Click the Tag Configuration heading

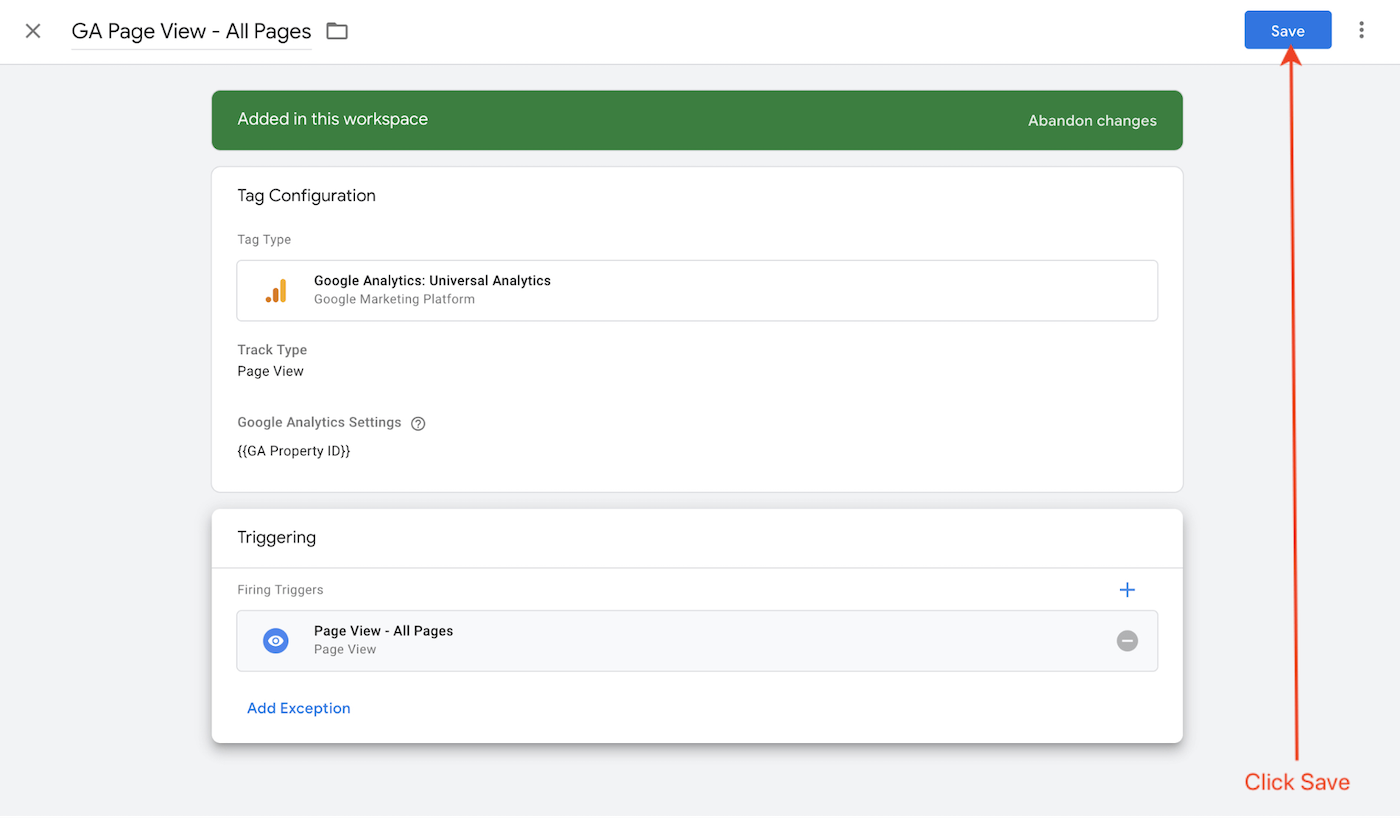click(306, 196)
